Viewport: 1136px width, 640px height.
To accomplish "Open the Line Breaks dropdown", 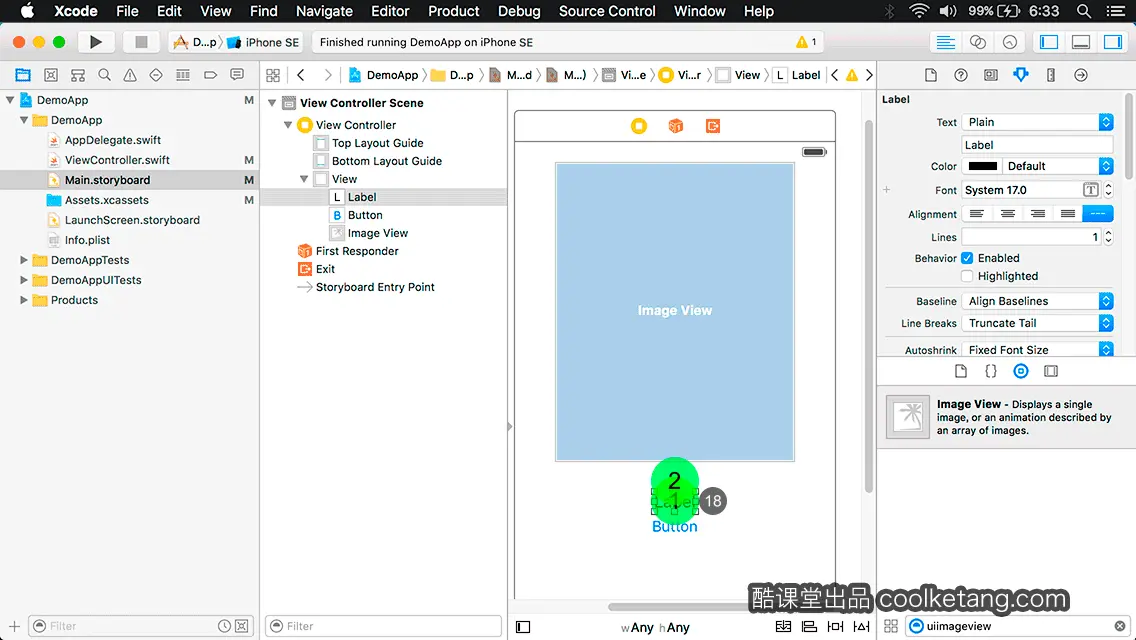I will coord(1037,323).
